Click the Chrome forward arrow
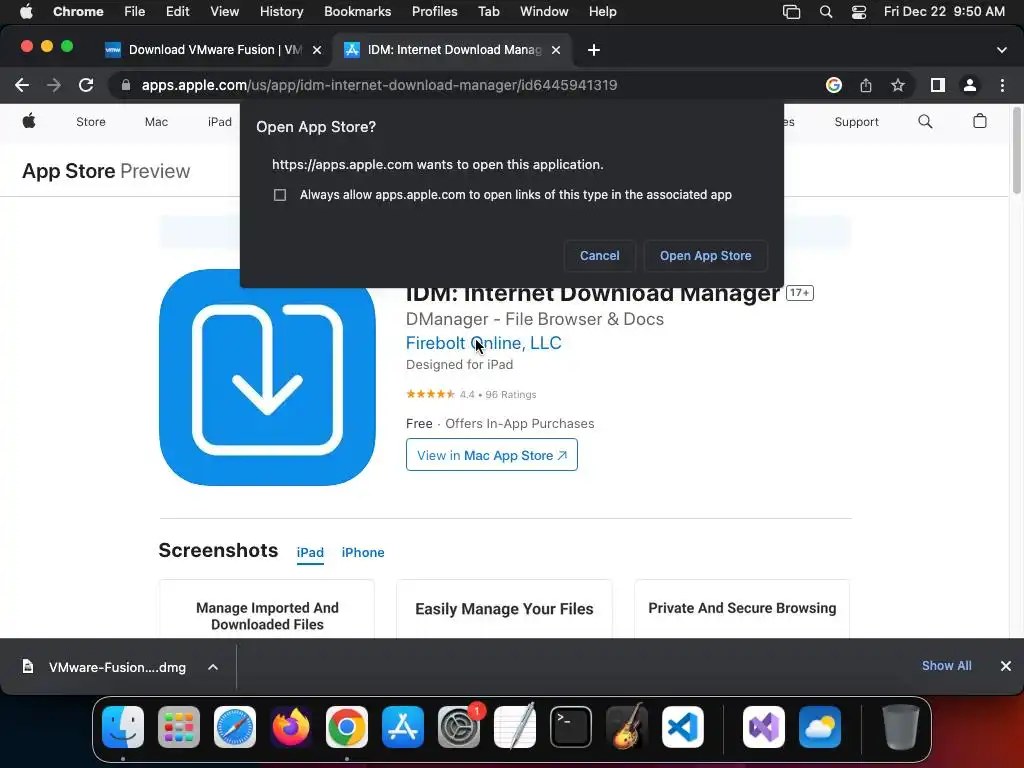Viewport: 1024px width, 768px height. [54, 85]
